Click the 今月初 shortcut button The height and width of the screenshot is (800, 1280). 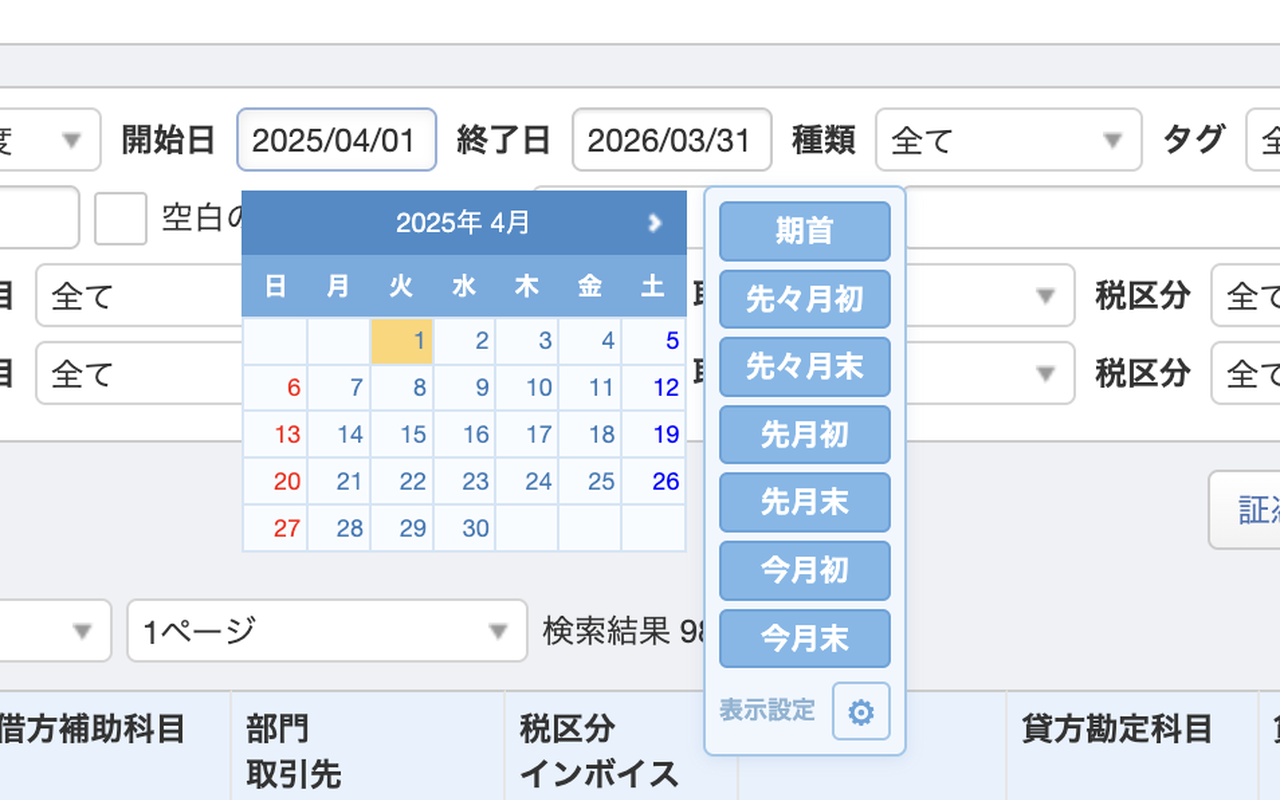[805, 571]
